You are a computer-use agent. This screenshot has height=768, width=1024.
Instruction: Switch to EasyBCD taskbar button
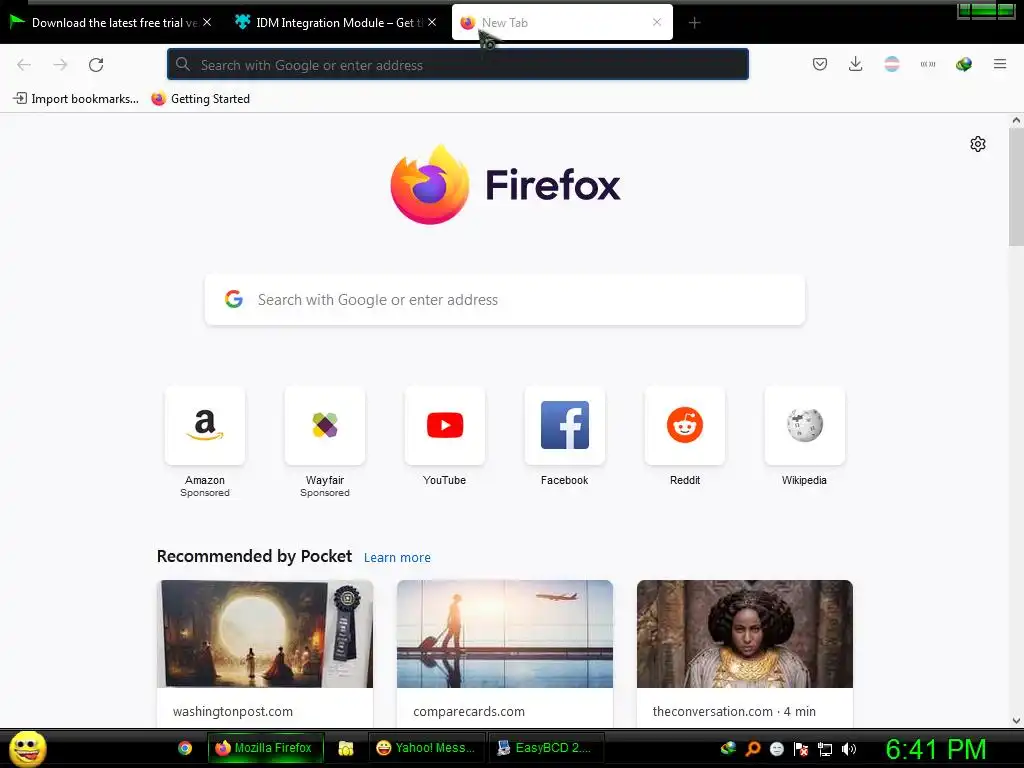(x=546, y=748)
